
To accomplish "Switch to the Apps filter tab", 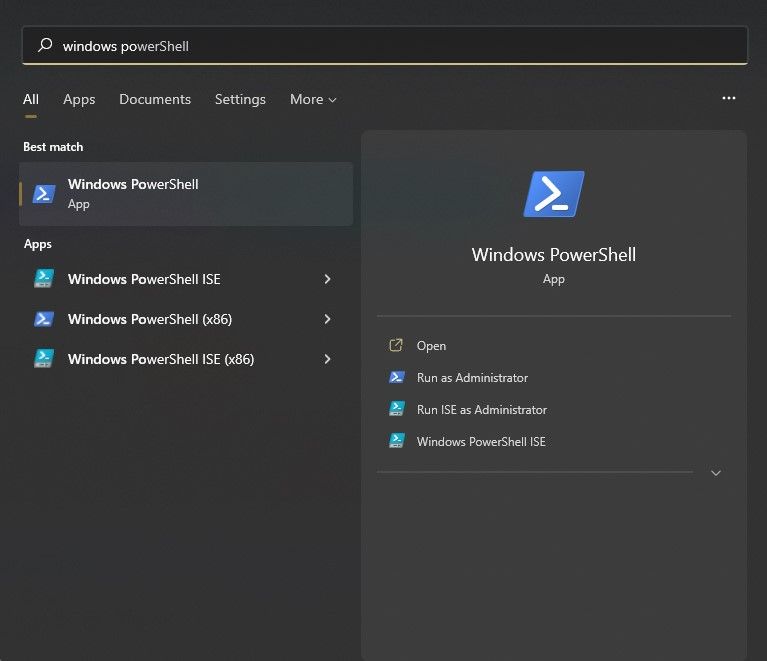I will click(79, 99).
